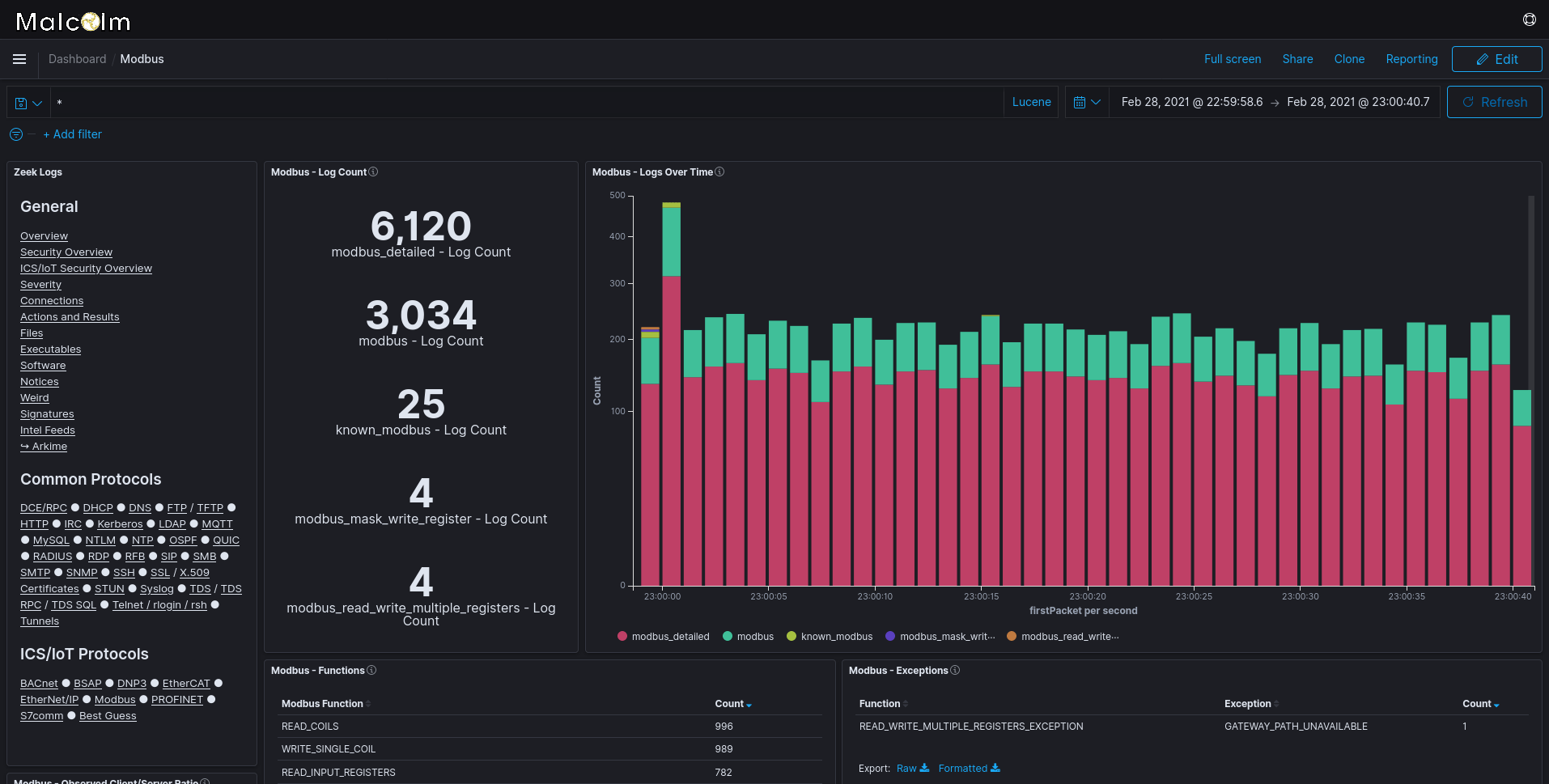1549x784 pixels.
Task: Open the date range dropdown chevron
Action: [x=1097, y=102]
